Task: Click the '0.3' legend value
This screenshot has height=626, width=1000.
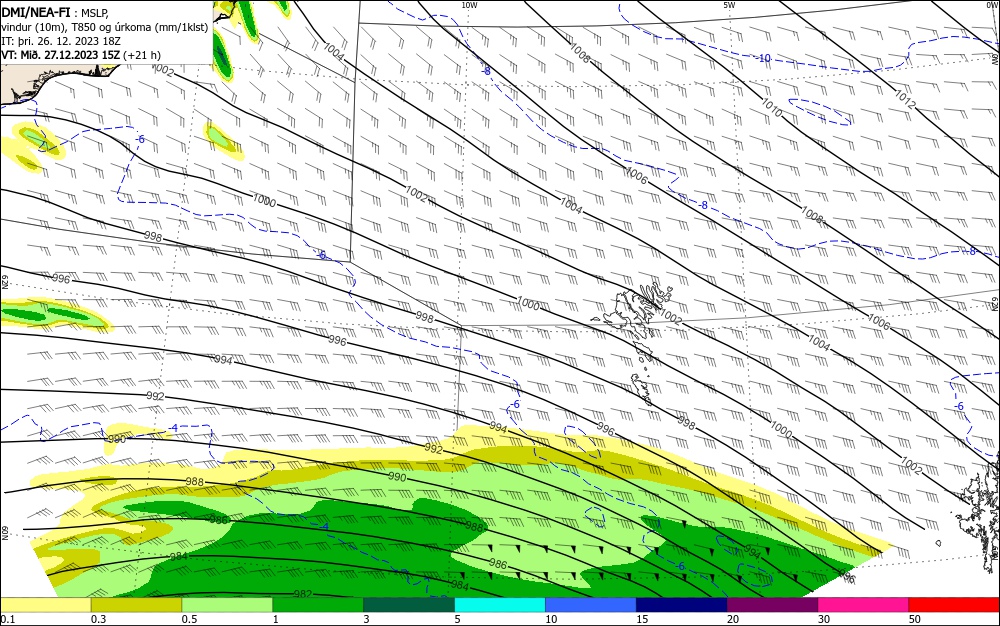Action: click(x=98, y=619)
